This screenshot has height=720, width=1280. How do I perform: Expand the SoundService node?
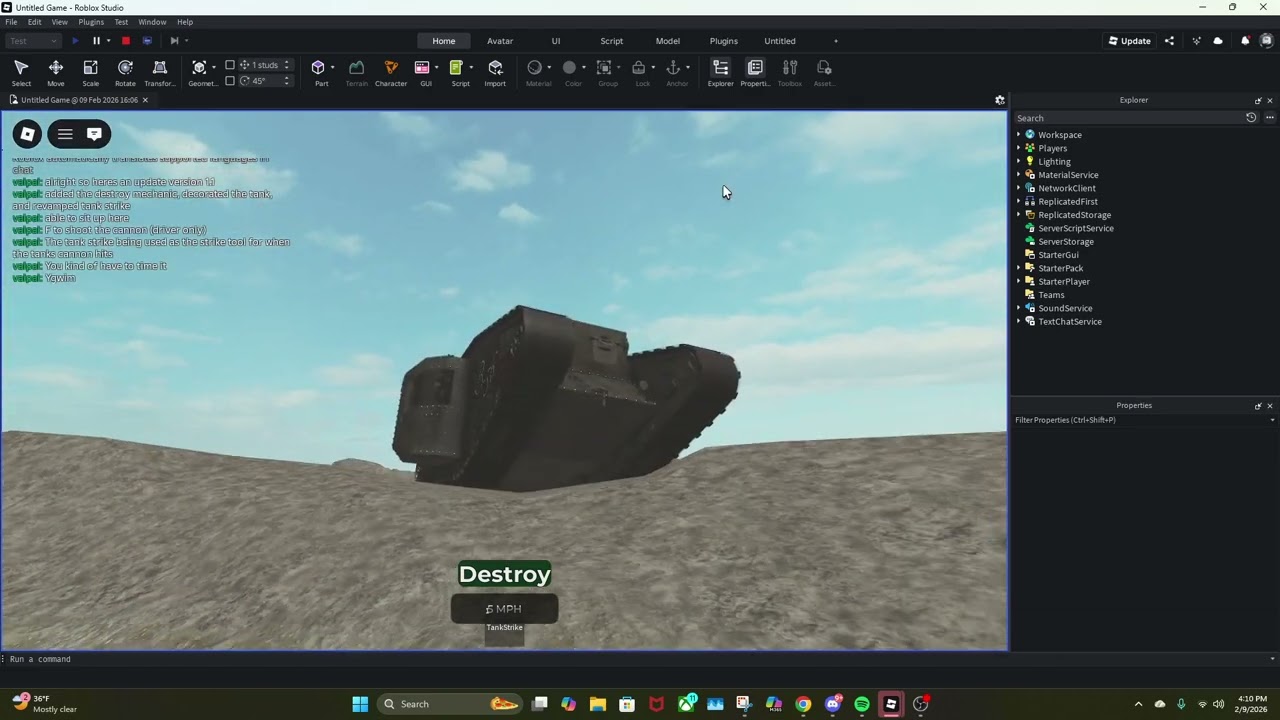[1018, 308]
